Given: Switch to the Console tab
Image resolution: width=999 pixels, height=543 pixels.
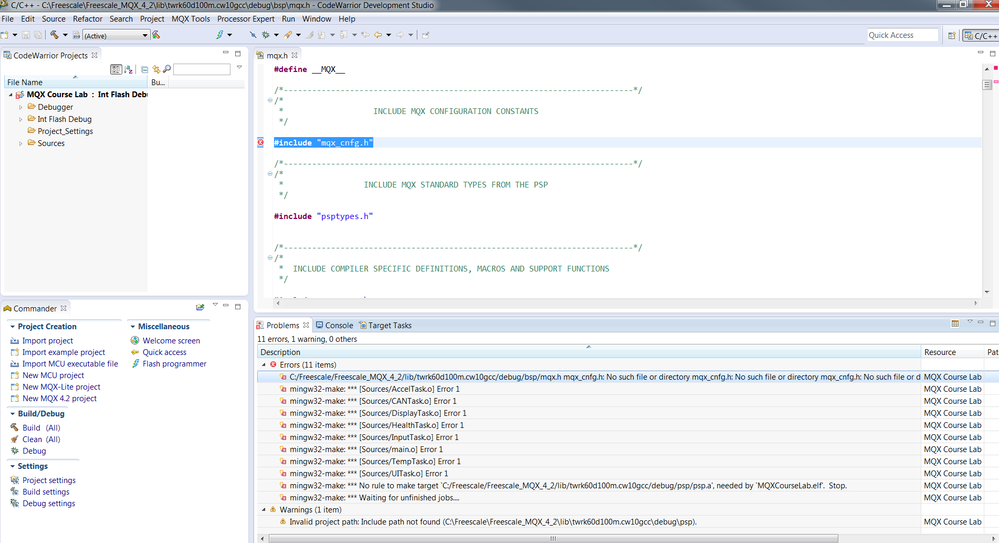Looking at the screenshot, I should (x=338, y=325).
